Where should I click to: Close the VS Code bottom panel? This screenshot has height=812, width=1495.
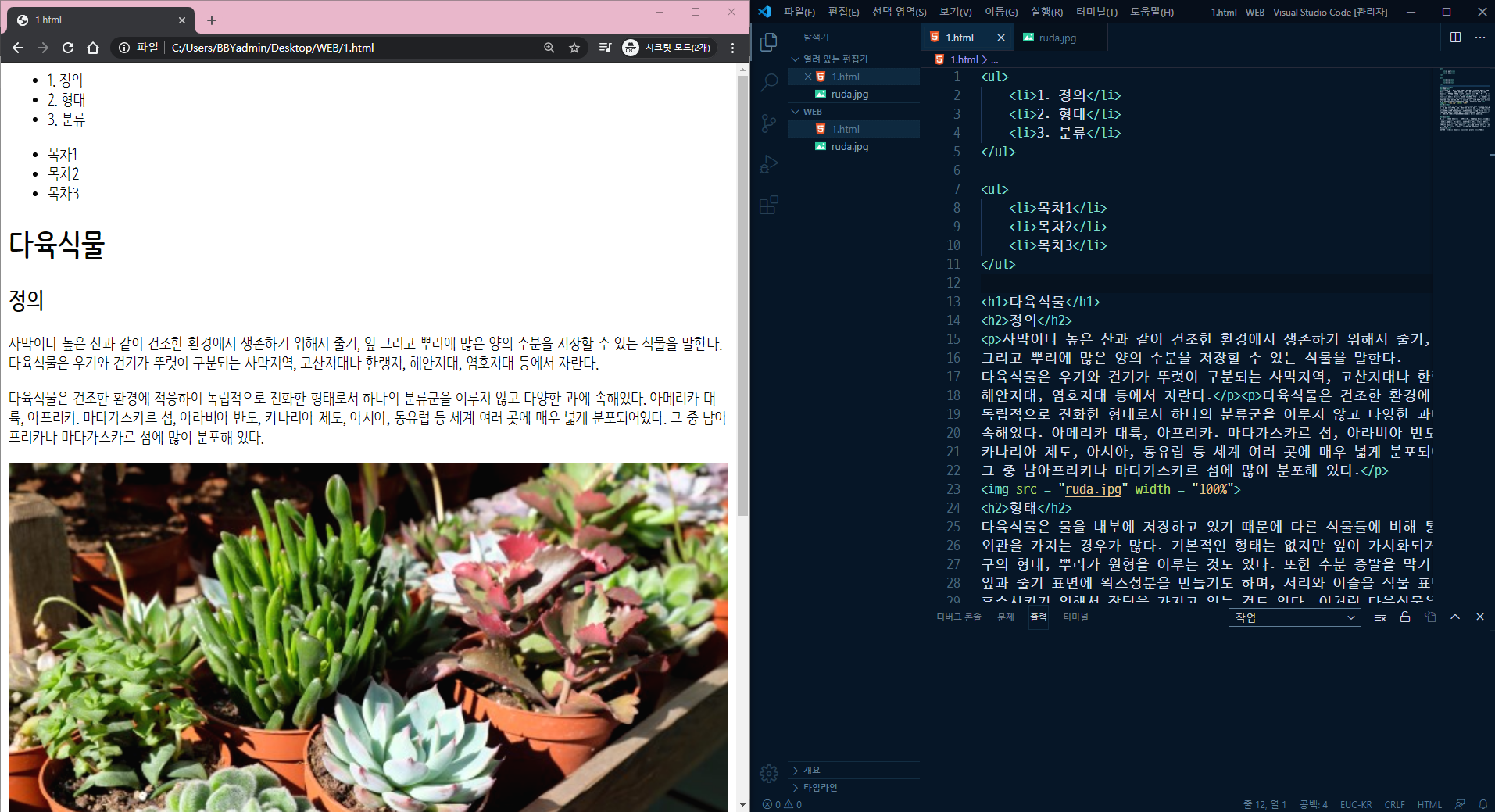(1480, 617)
